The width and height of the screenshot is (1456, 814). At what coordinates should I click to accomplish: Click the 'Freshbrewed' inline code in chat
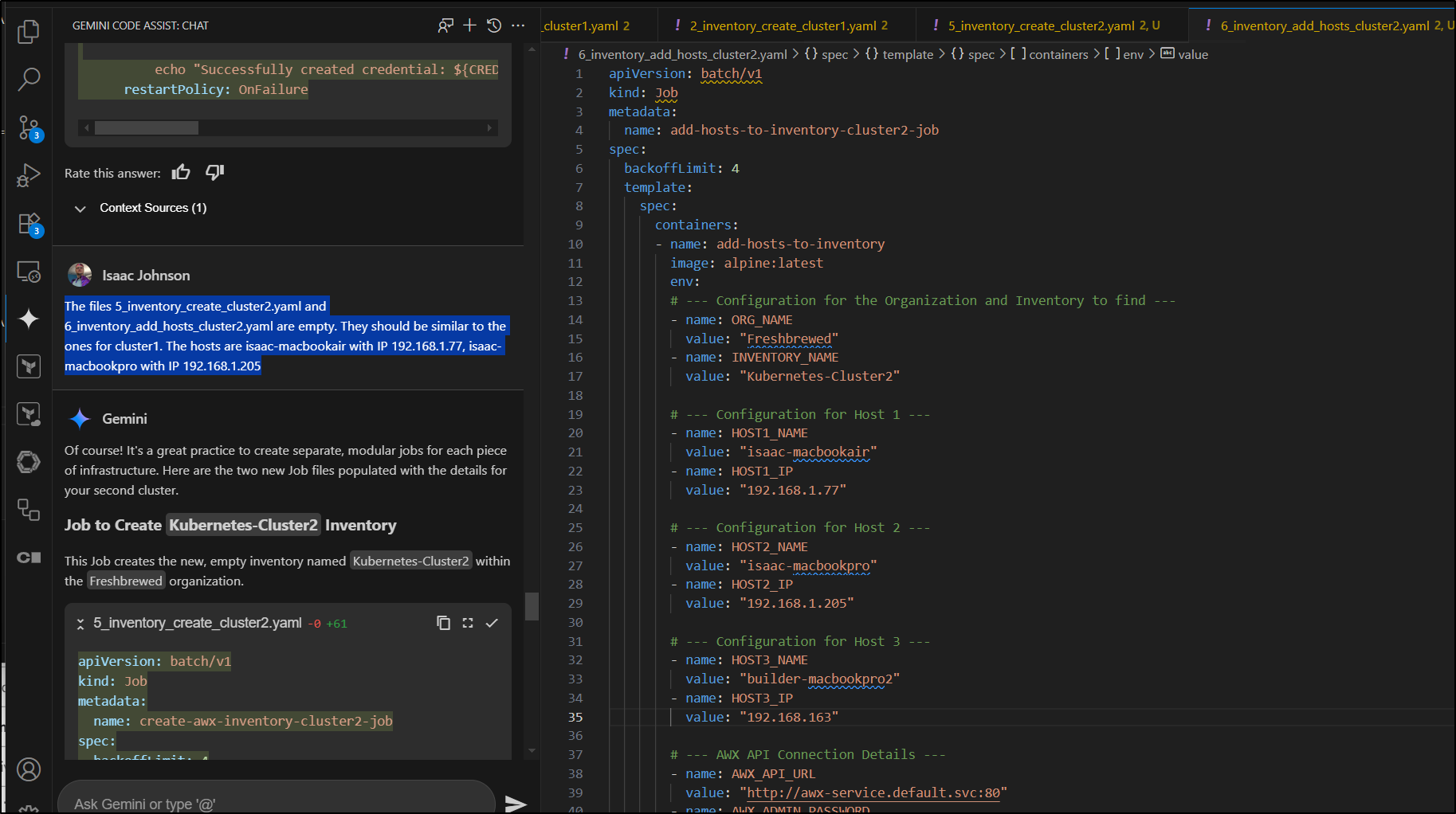point(126,581)
